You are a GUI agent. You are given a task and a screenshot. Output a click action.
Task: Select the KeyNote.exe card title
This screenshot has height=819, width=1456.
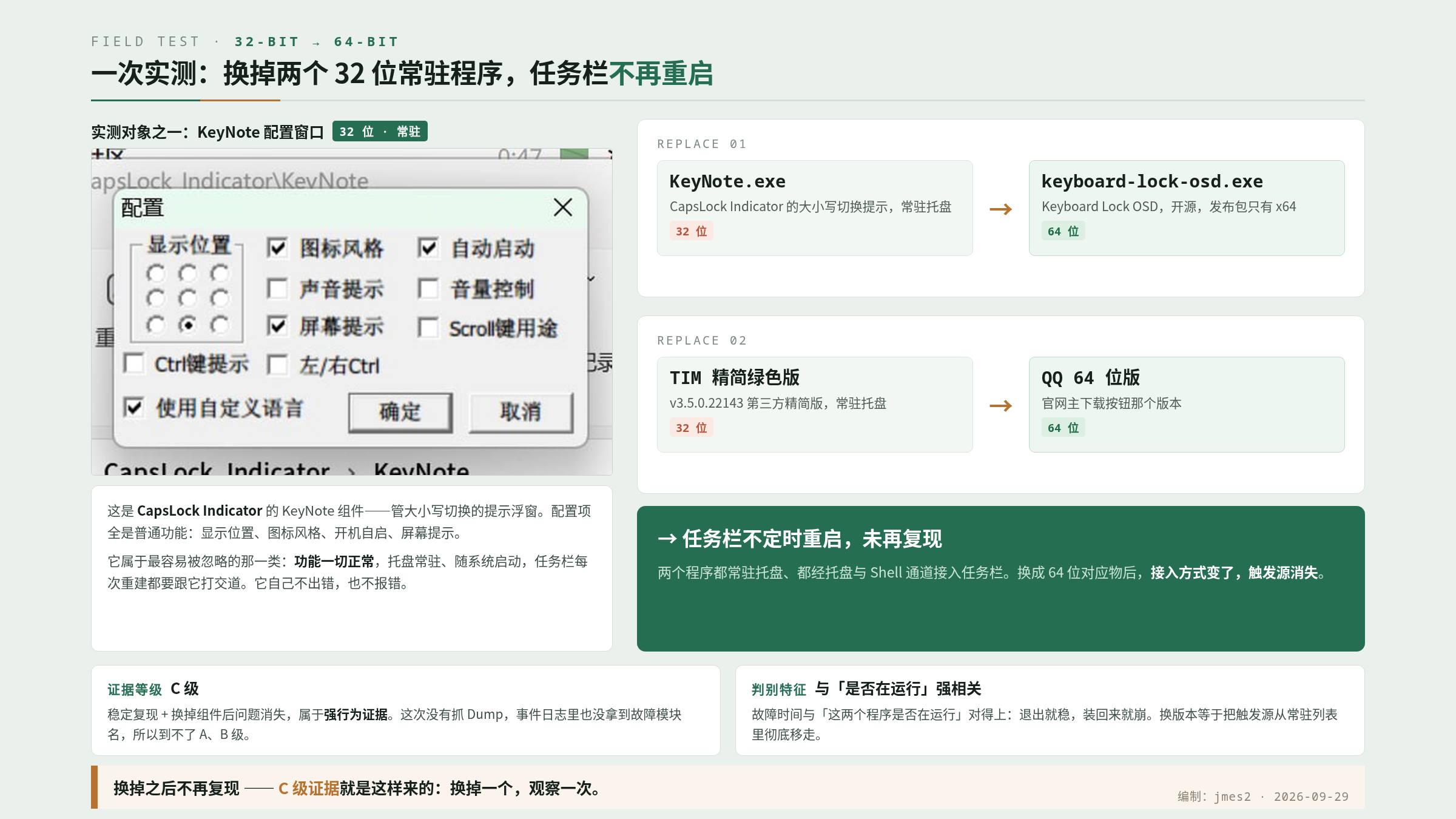point(727,181)
